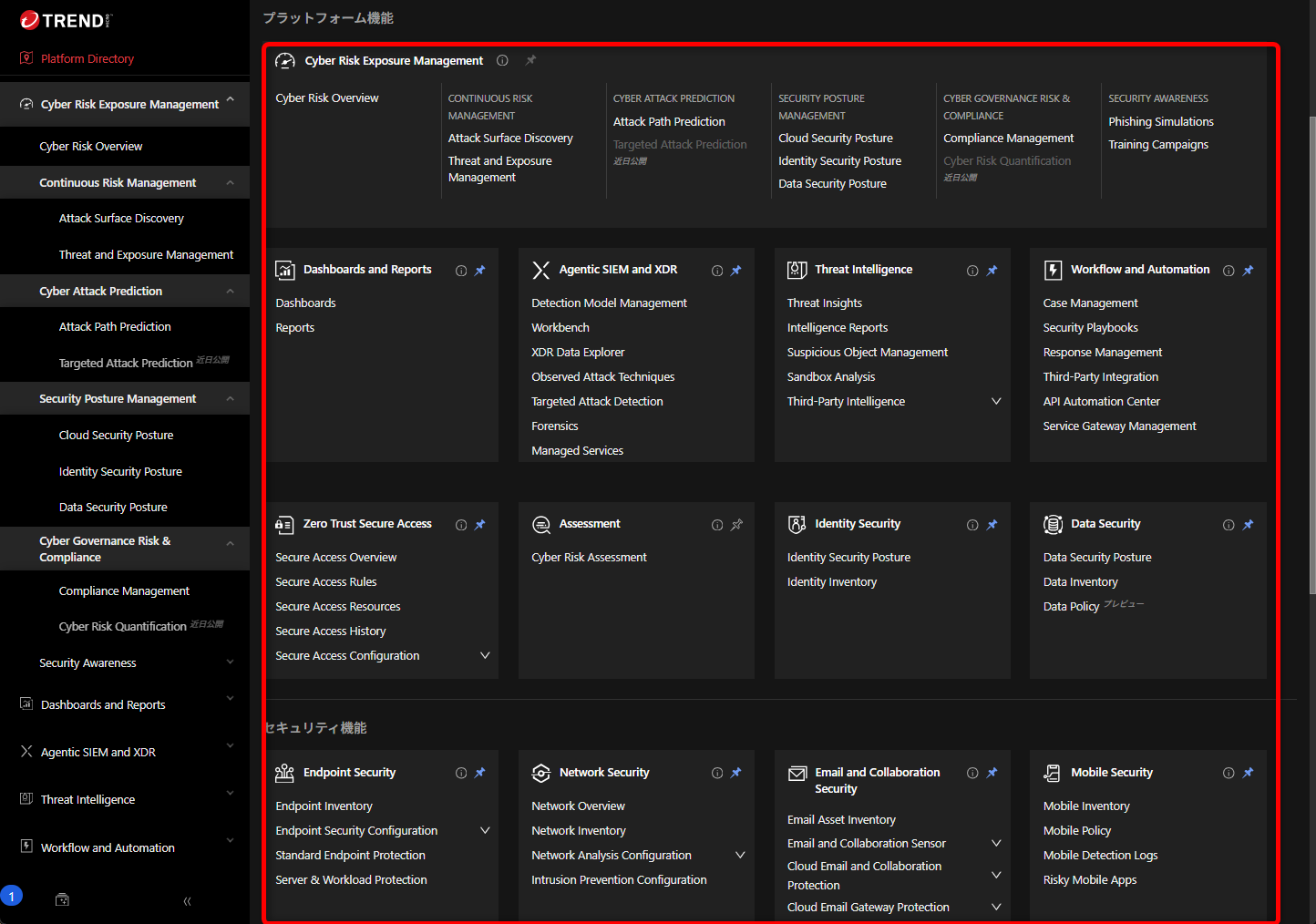Show info for Email and Collaboration Security card
Image resolution: width=1316 pixels, height=924 pixels.
coord(972,773)
